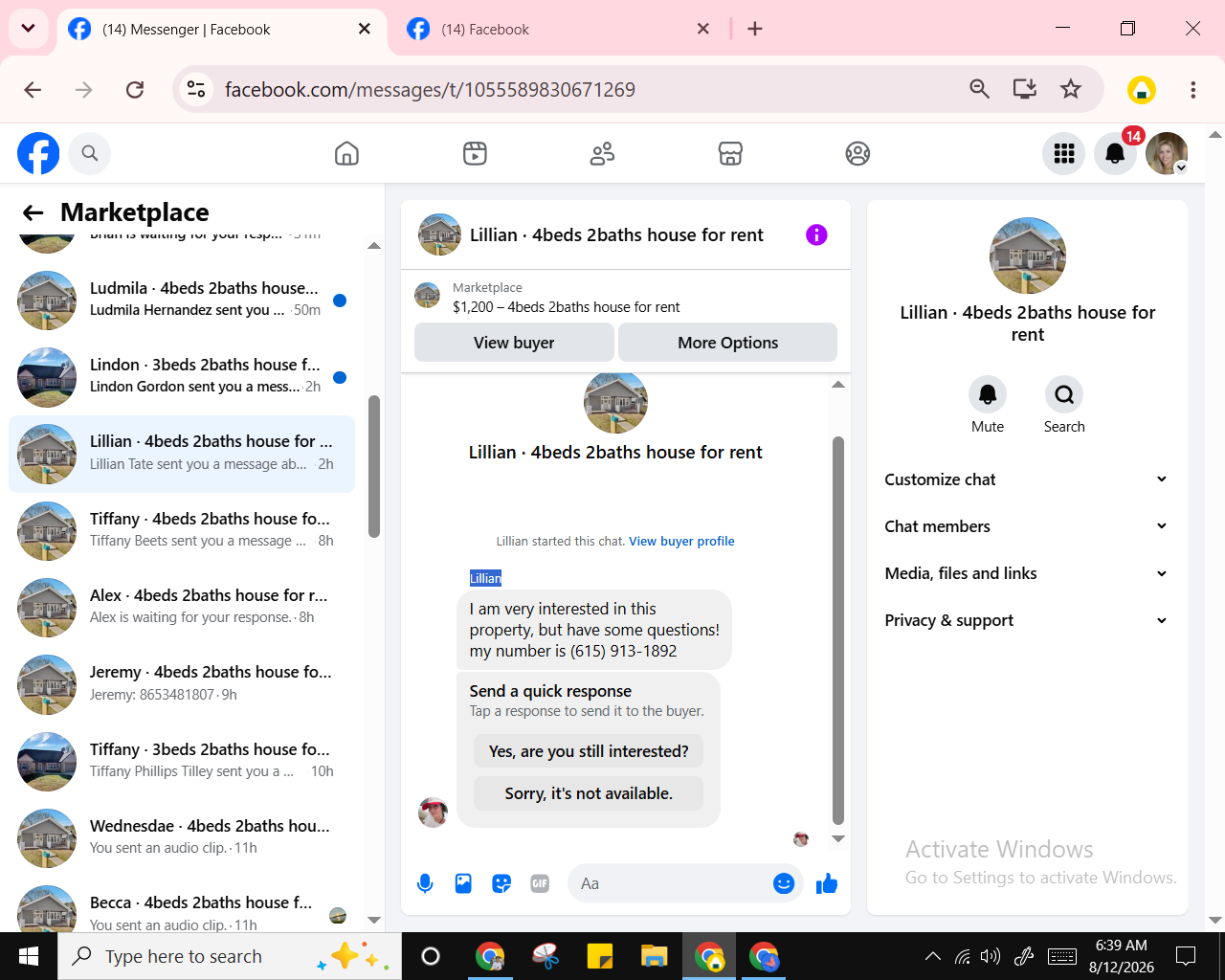Screen dimensions: 1225x980
Task: Open the Video/Reels icon in top nav
Action: [475, 153]
